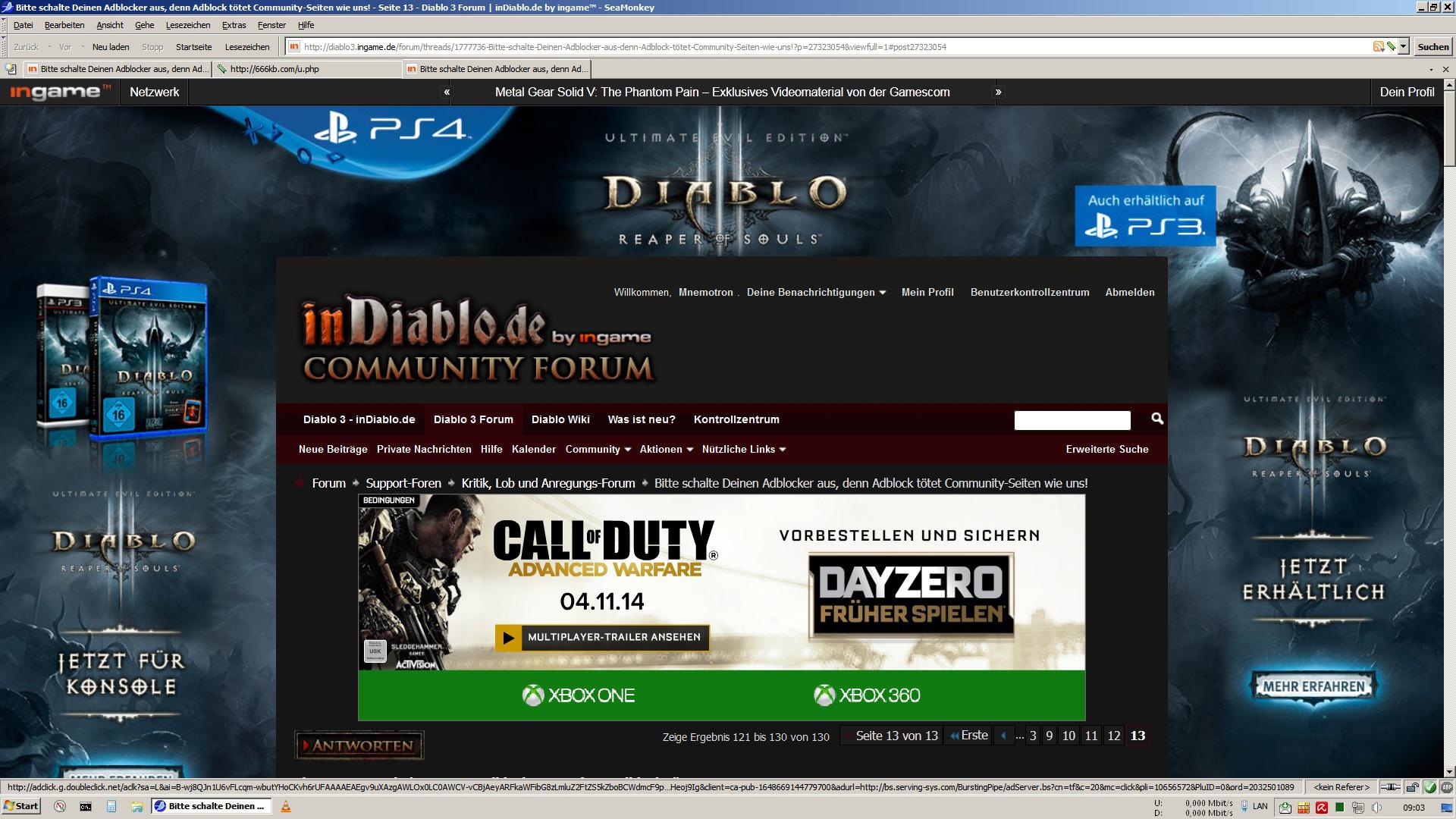Go to page 12 in pagination
The width and height of the screenshot is (1456, 819).
(x=1113, y=736)
